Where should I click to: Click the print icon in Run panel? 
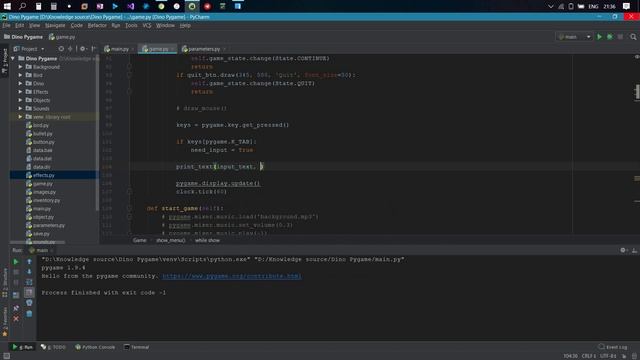(29, 303)
